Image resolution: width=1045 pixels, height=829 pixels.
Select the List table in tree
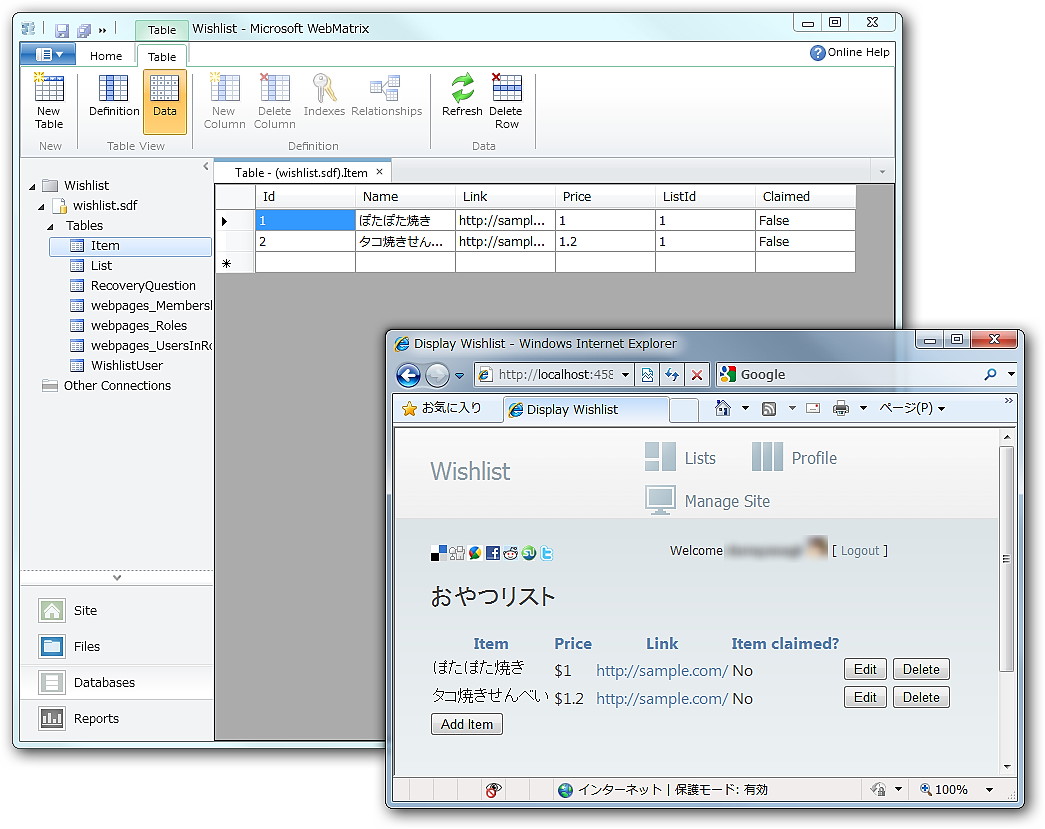click(101, 266)
